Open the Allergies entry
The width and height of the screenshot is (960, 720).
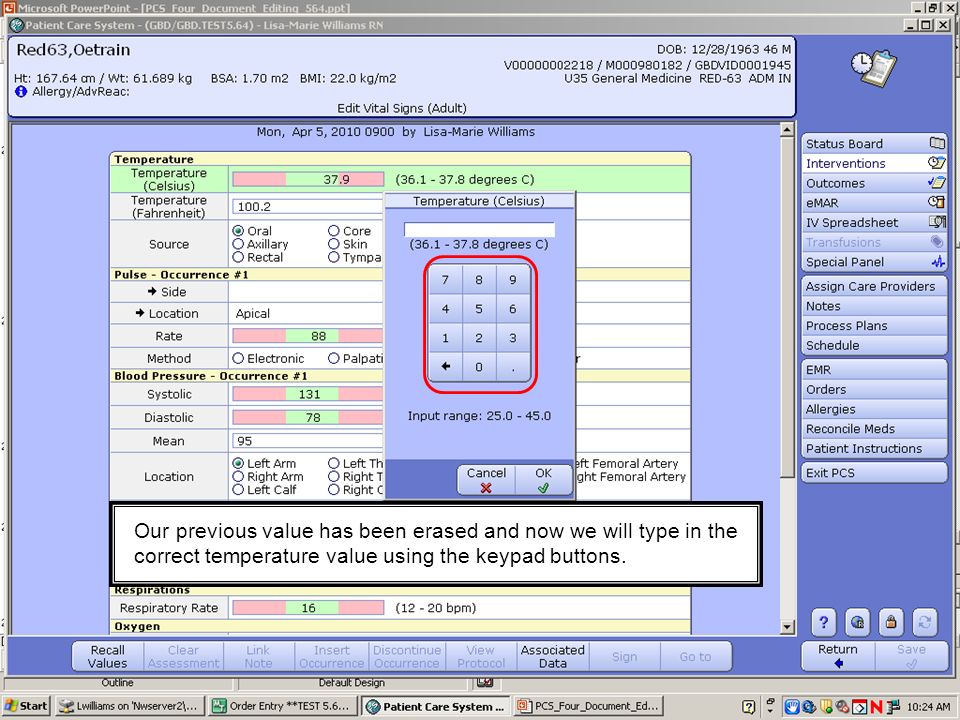click(x=874, y=409)
